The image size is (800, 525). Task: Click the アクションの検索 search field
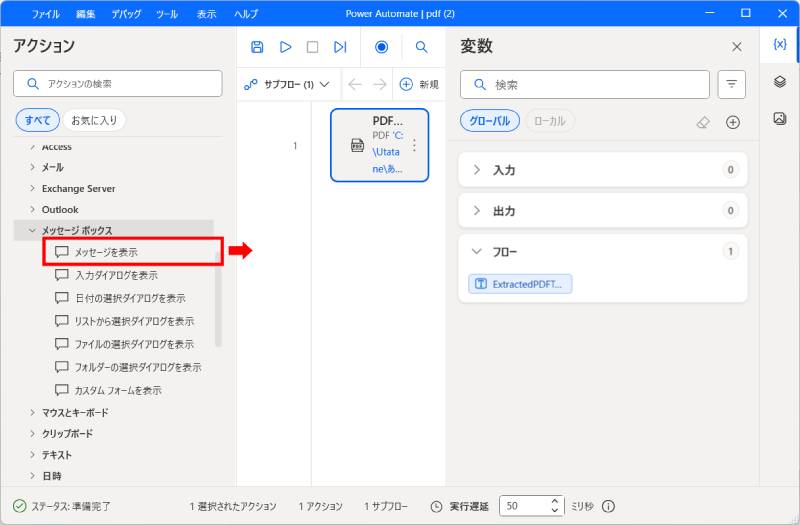(x=118, y=84)
